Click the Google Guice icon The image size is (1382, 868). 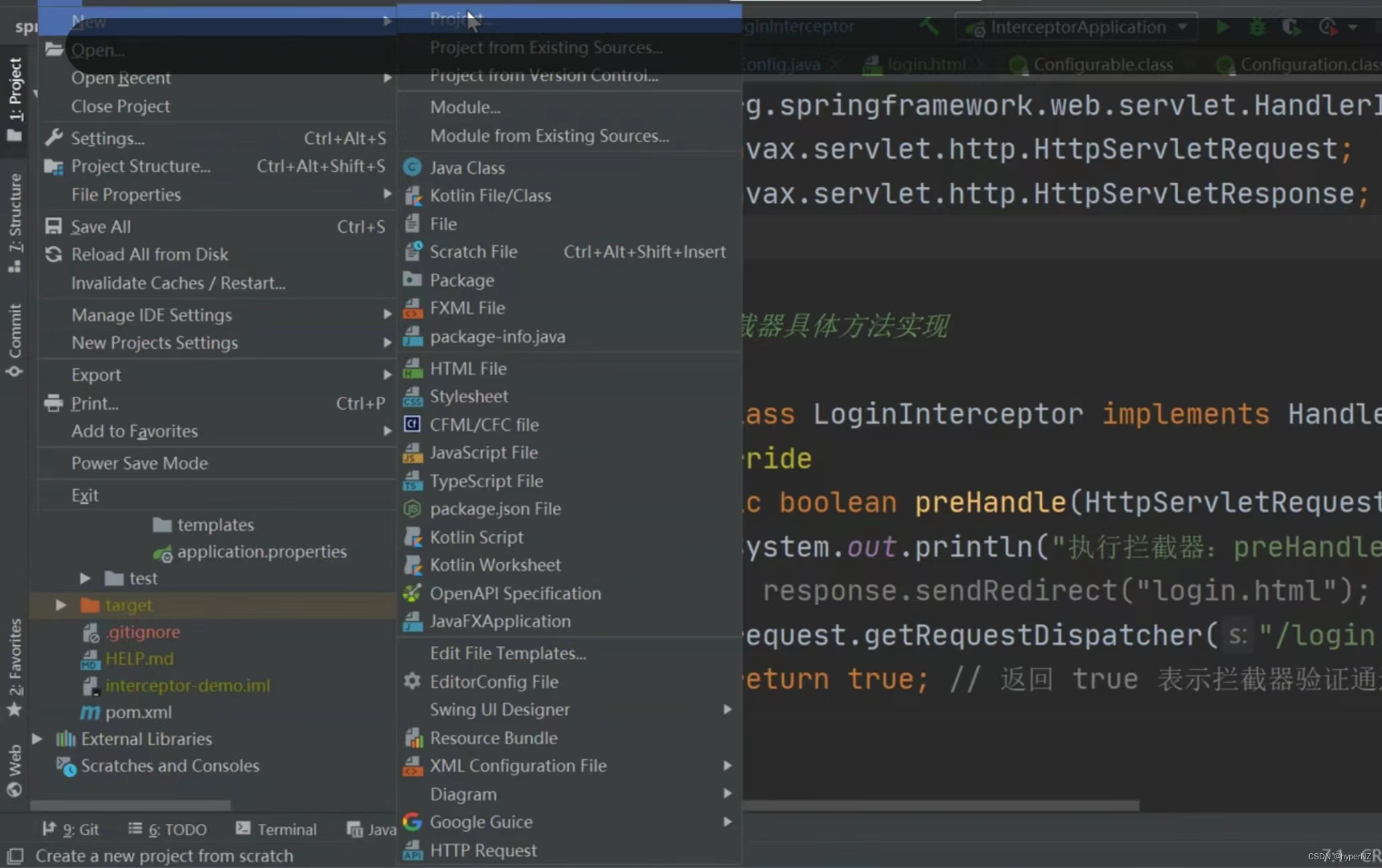(x=412, y=821)
